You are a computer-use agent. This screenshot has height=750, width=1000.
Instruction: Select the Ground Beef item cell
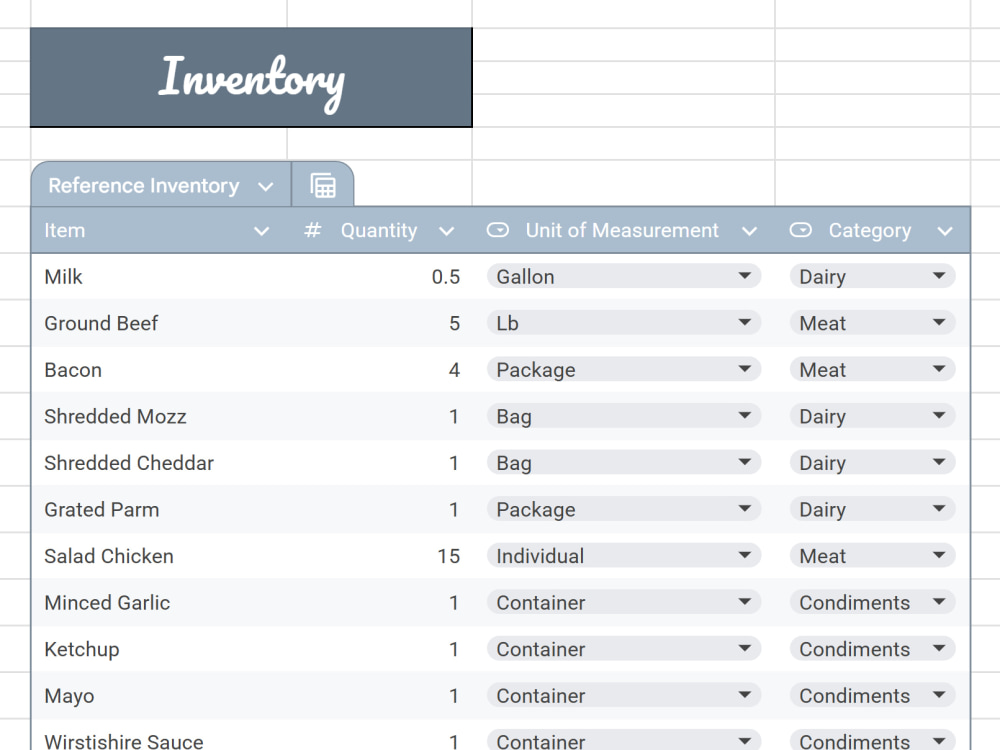[159, 323]
